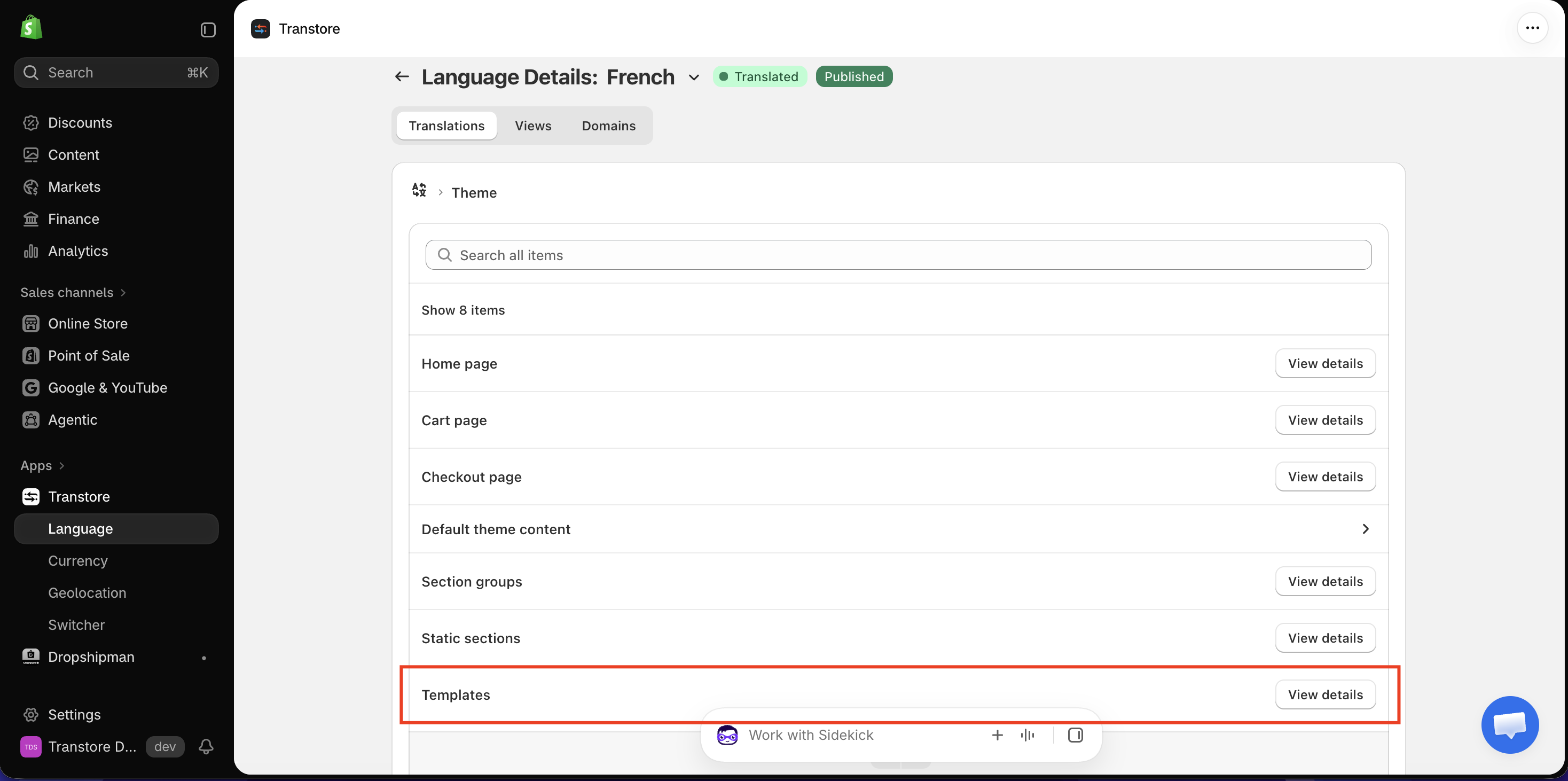Switch to the Views tab

pyautogui.click(x=532, y=126)
